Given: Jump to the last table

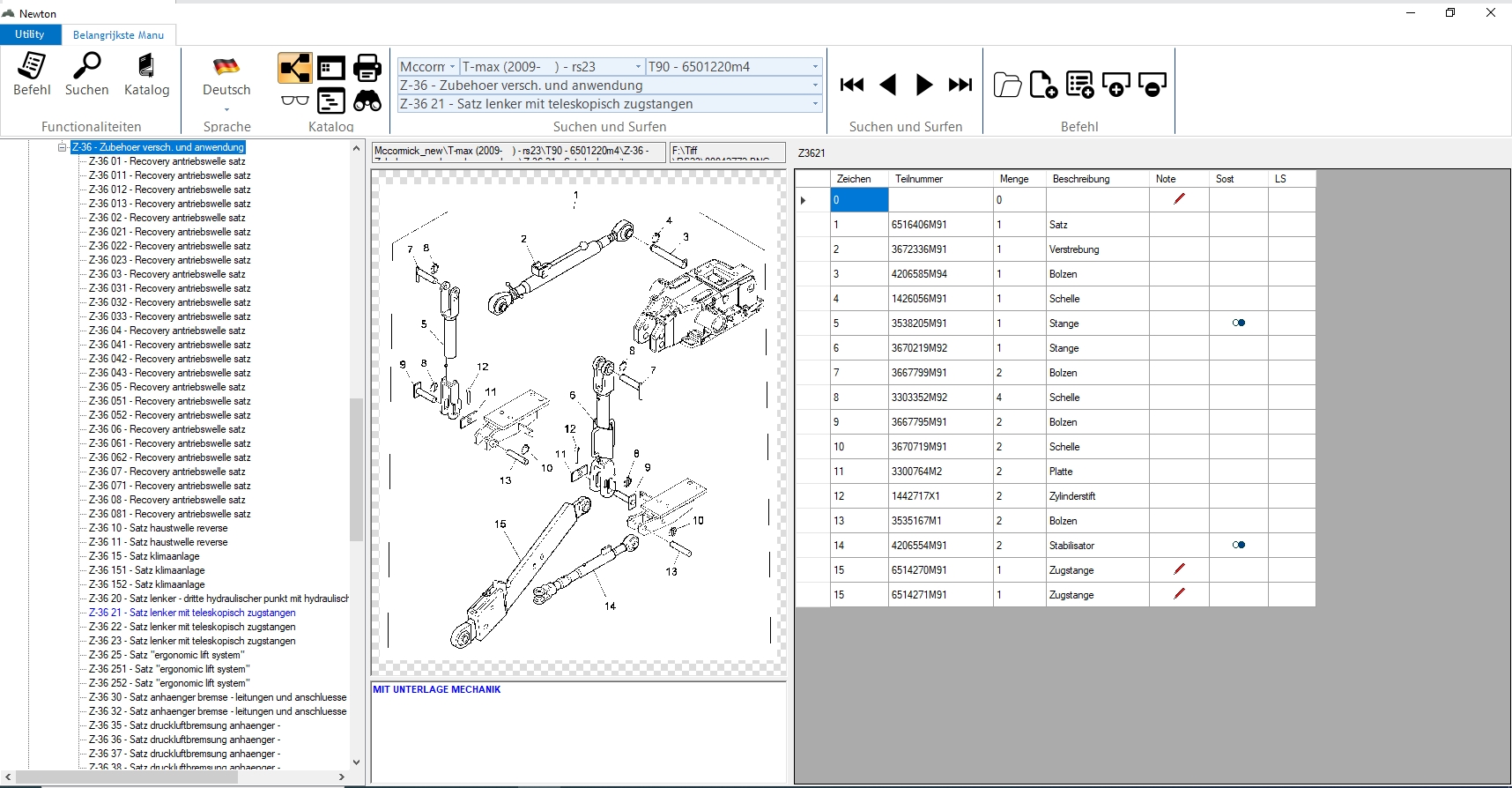Looking at the screenshot, I should 960,85.
